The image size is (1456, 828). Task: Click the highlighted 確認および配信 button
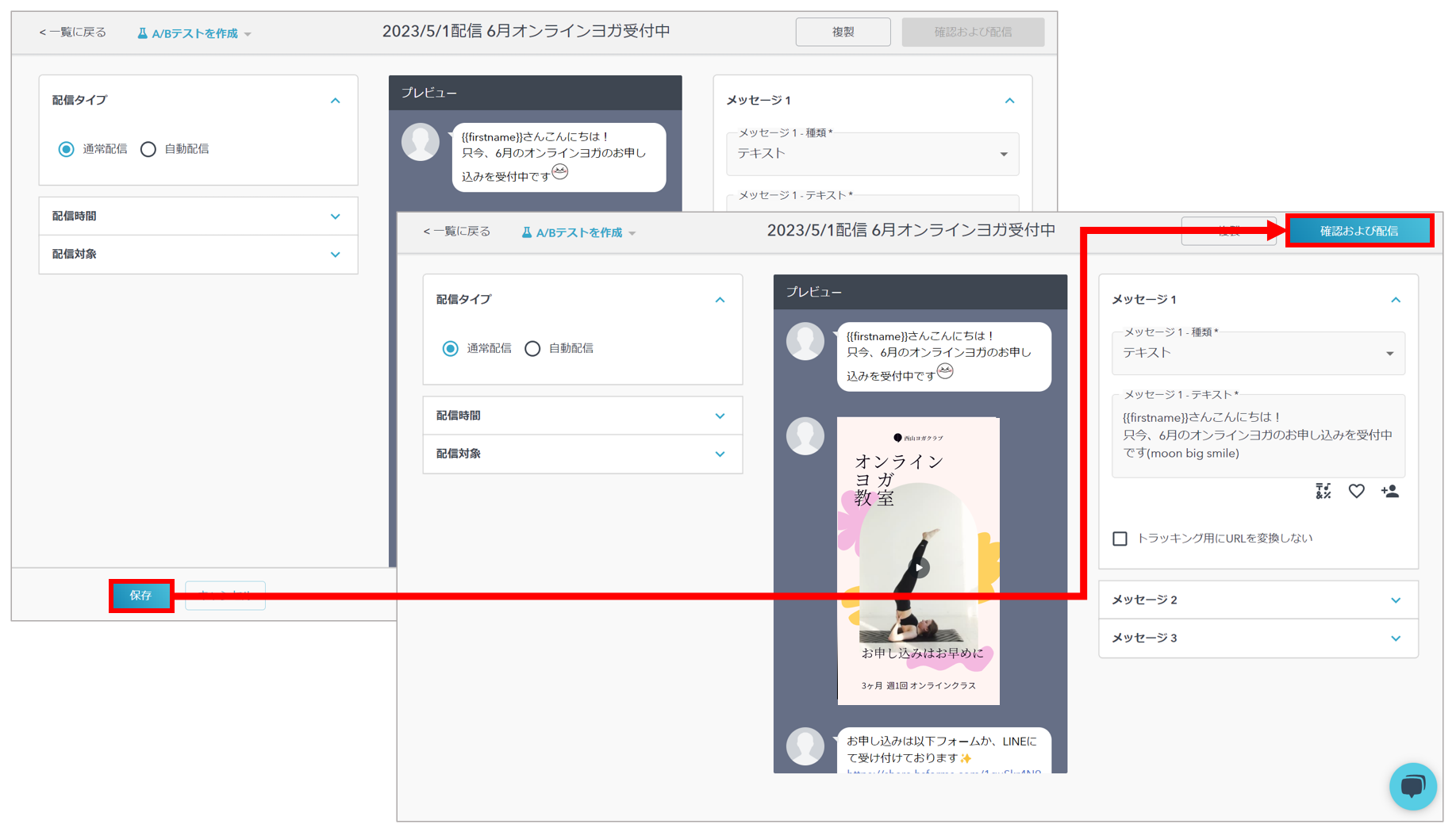(x=1358, y=231)
